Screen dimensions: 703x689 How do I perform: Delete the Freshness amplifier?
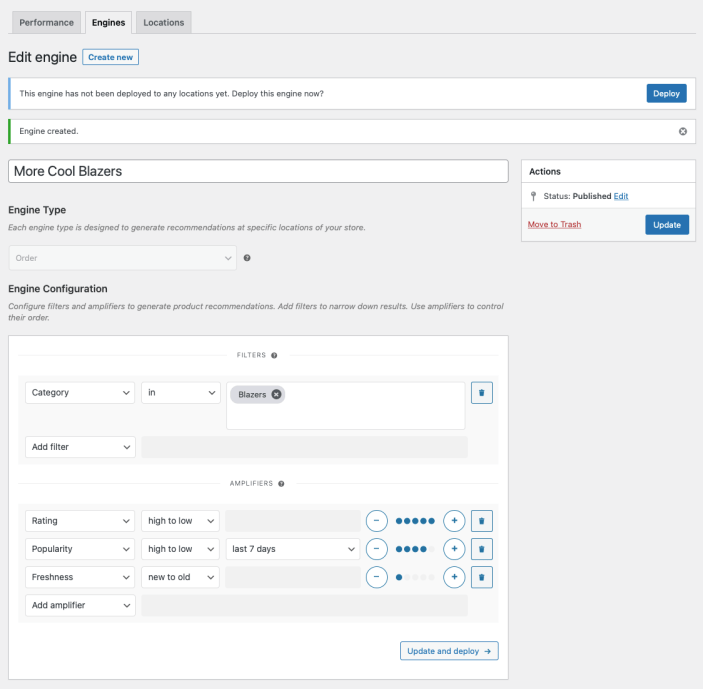(482, 577)
